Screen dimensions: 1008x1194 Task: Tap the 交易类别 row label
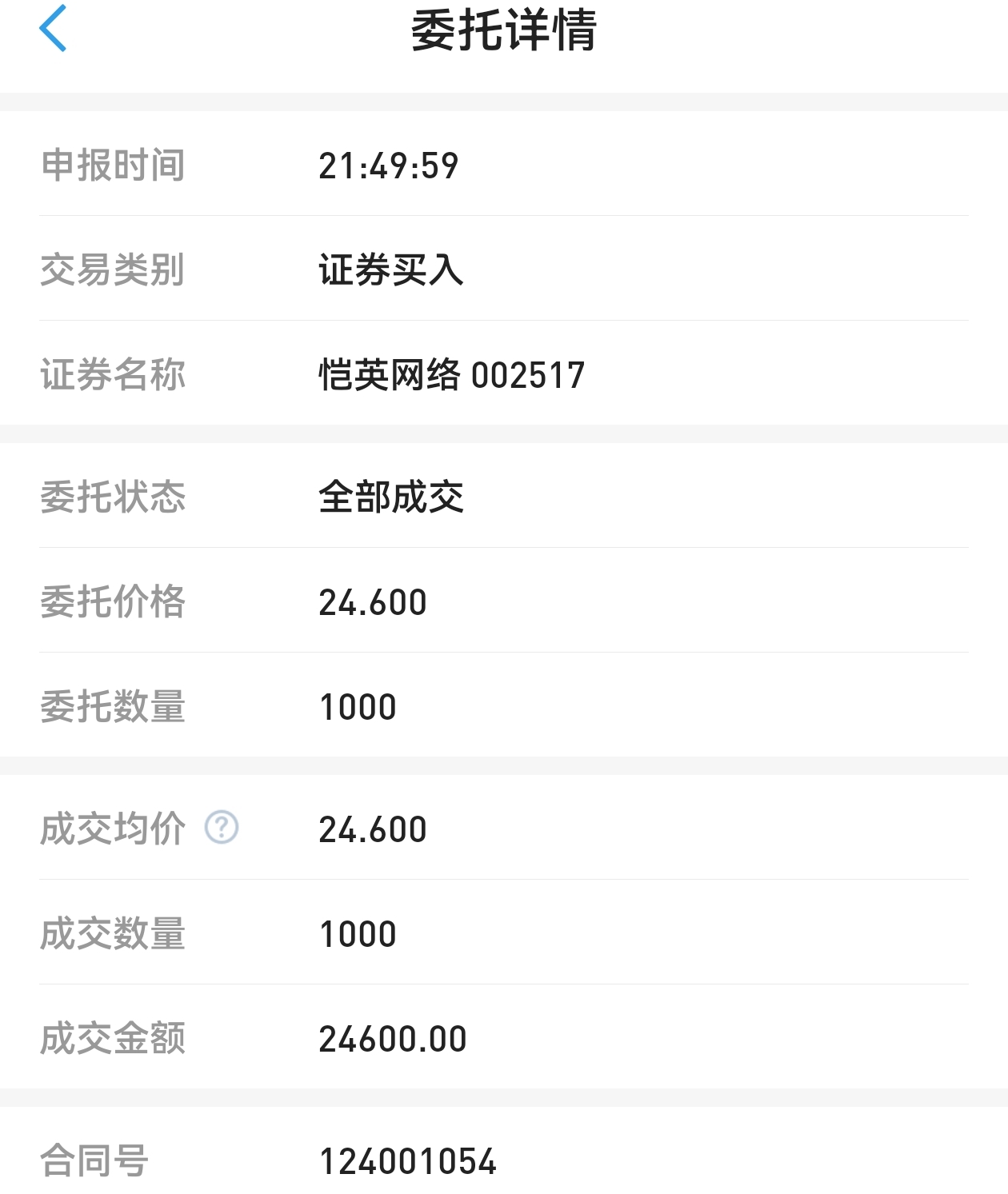(113, 270)
